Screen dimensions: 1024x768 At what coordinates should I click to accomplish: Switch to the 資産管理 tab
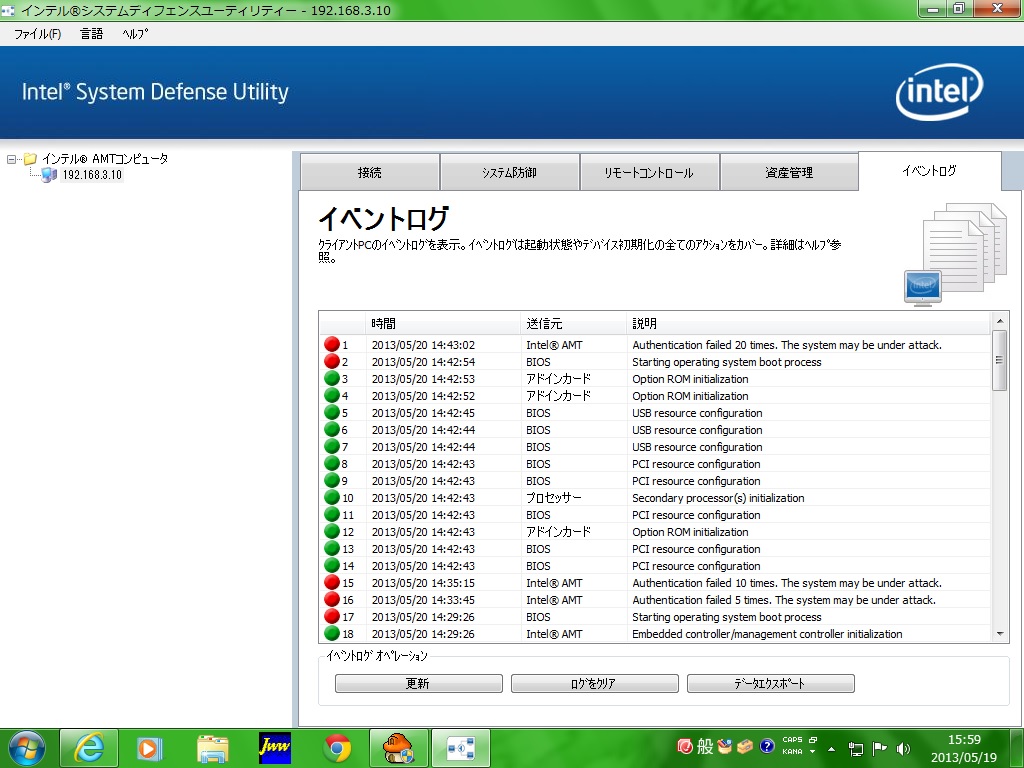point(789,172)
